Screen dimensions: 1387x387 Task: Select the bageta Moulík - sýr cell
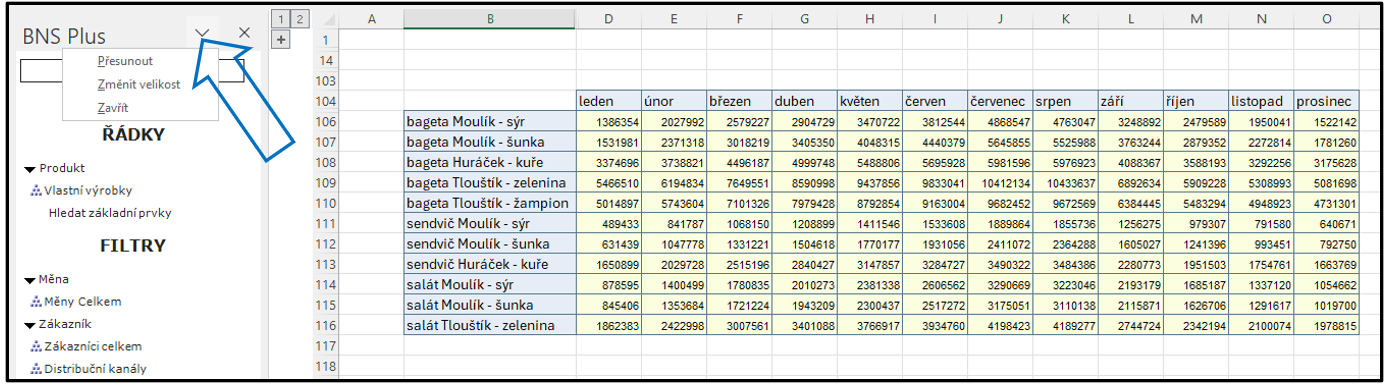click(490, 121)
